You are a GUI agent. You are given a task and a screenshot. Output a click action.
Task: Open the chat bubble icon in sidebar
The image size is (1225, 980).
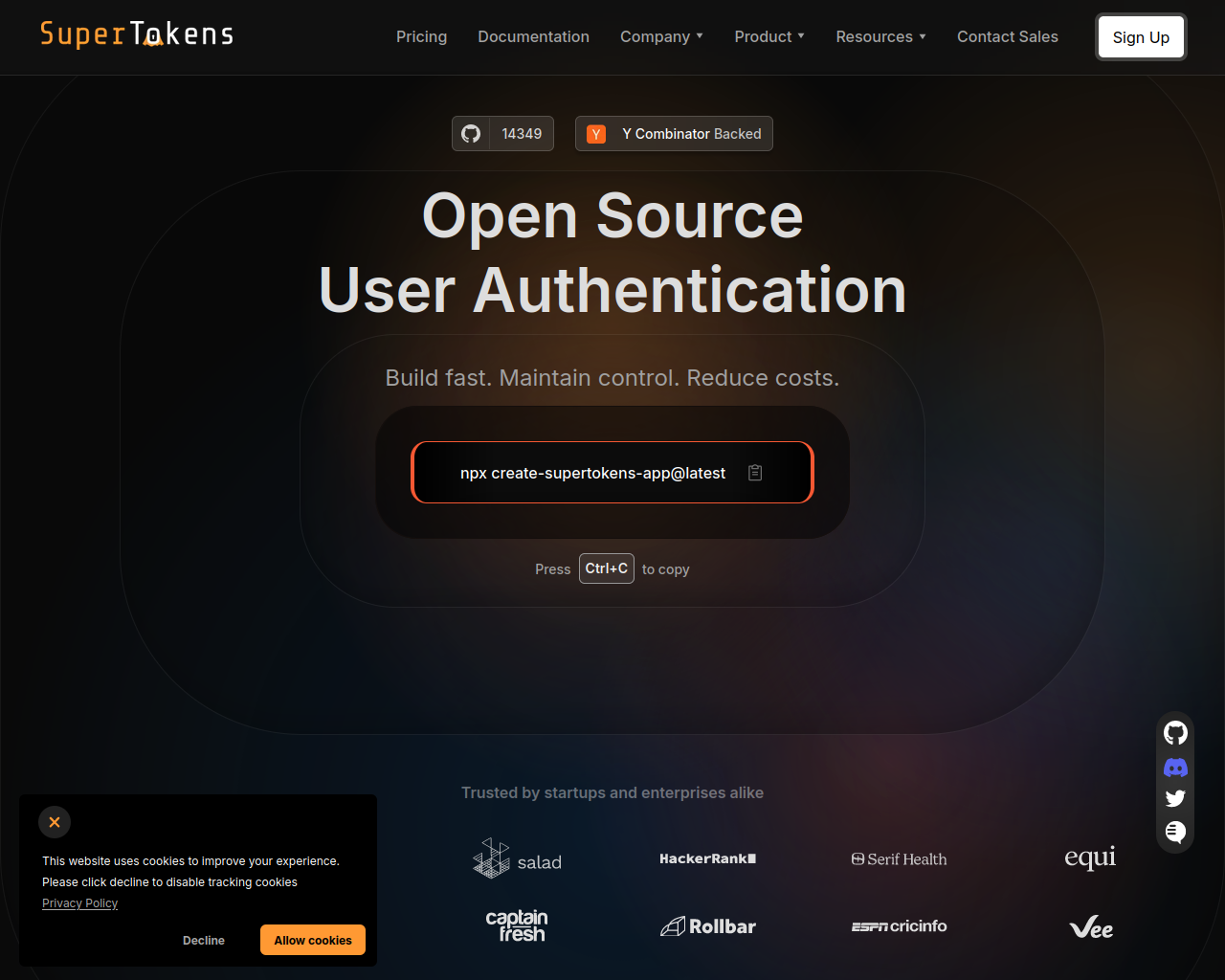[x=1175, y=832]
